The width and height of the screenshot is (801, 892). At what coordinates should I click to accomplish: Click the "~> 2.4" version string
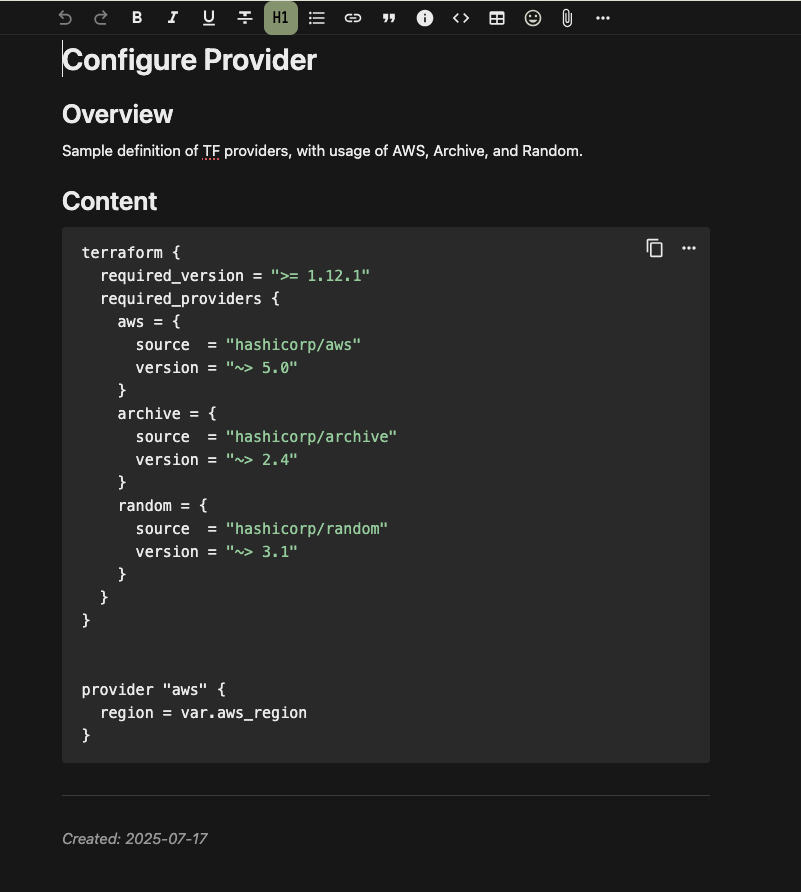tap(262, 460)
